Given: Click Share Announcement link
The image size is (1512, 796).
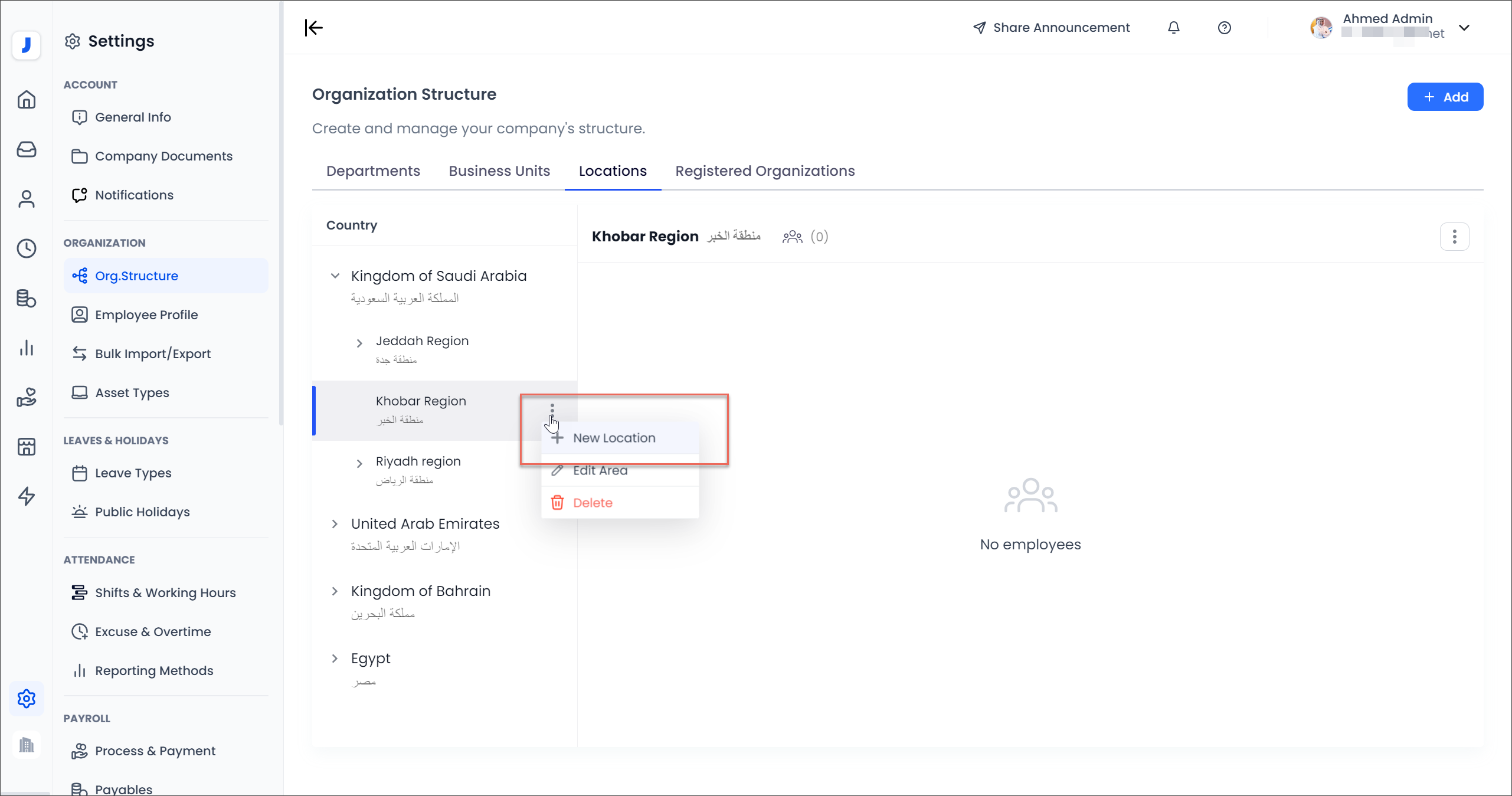Looking at the screenshot, I should 1051,28.
